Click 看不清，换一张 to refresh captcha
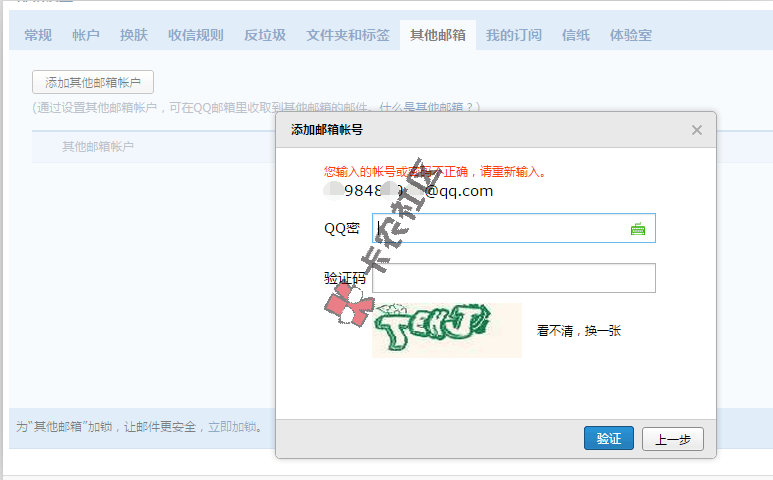The image size is (773, 480). [x=579, y=331]
